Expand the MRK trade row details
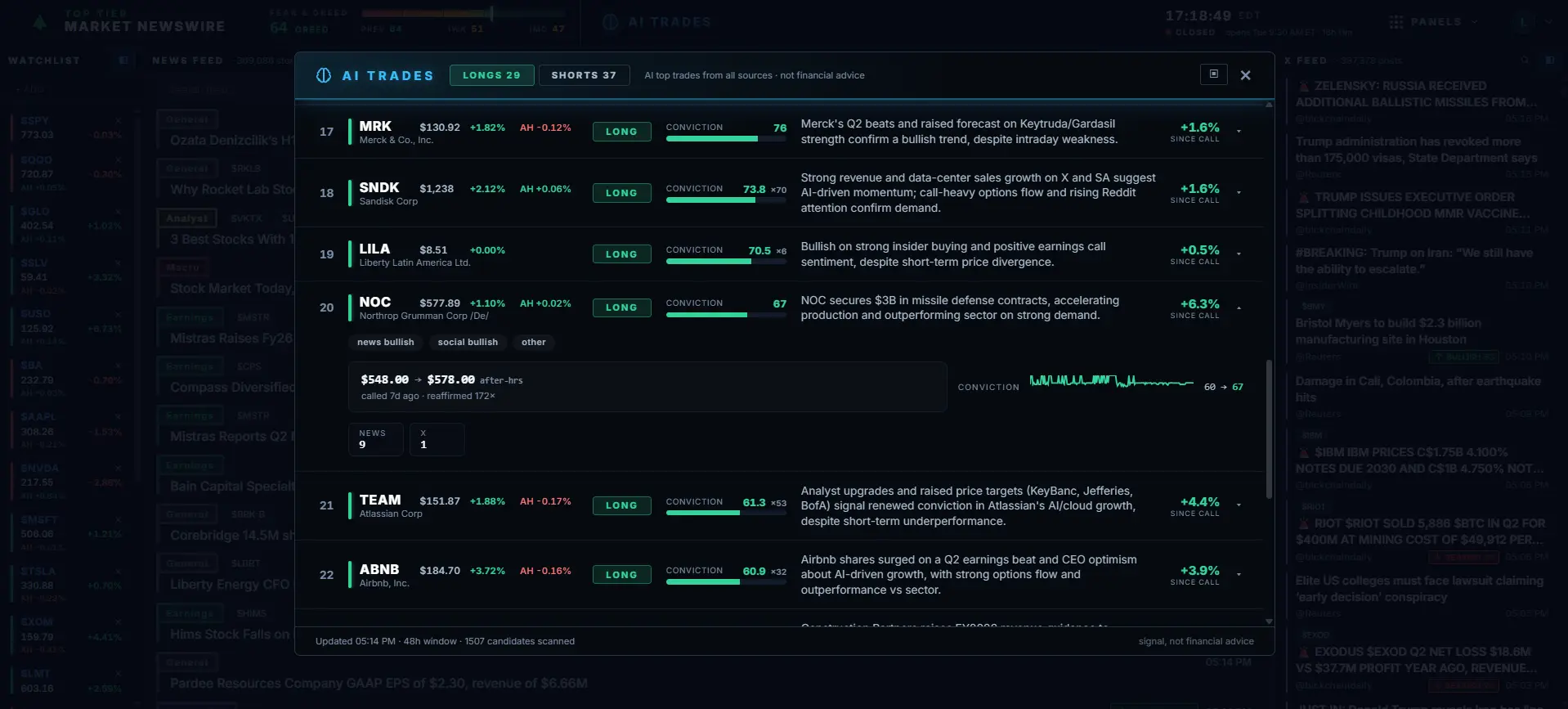The width and height of the screenshot is (1568, 709). [1239, 132]
